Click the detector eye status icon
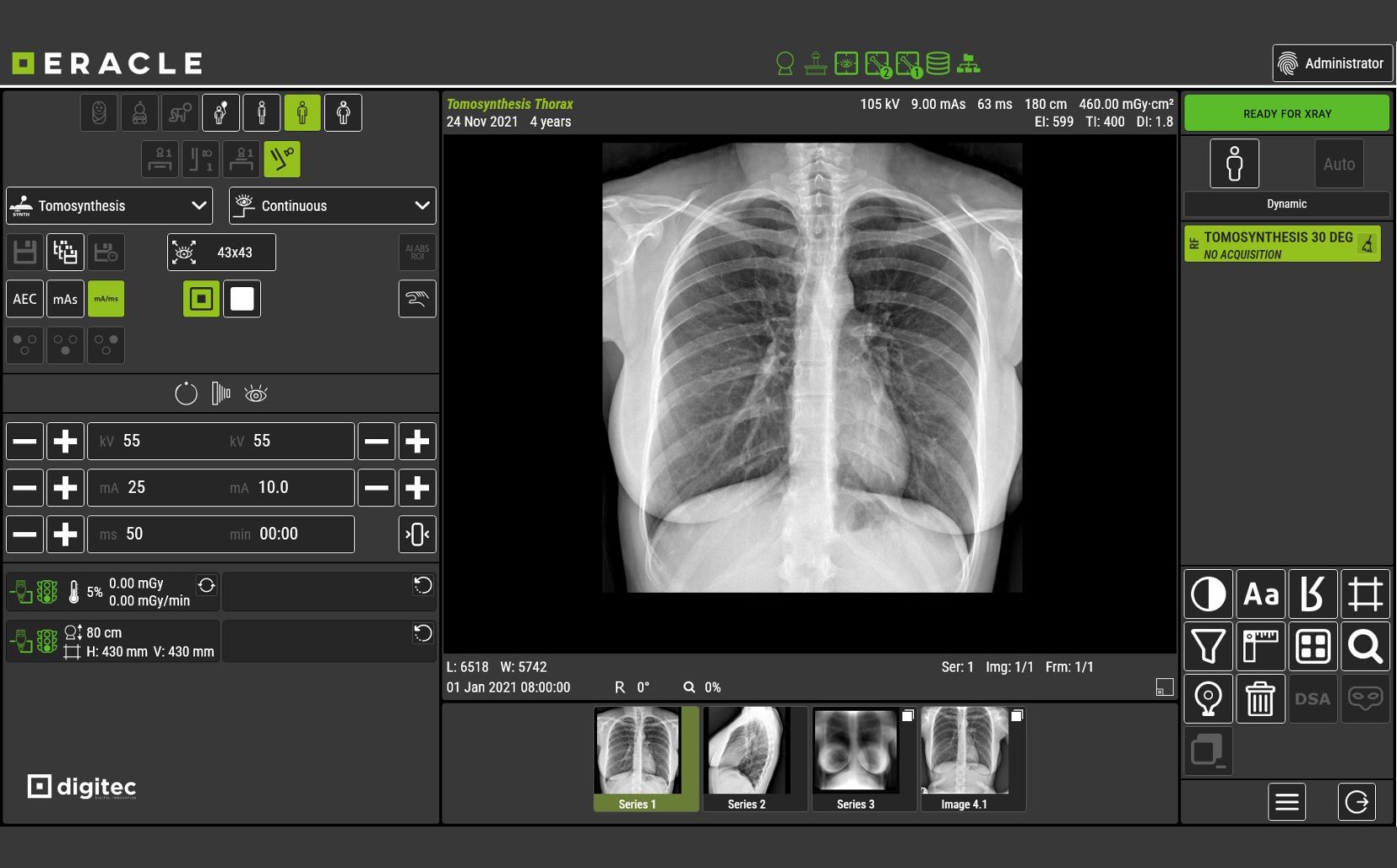Image resolution: width=1397 pixels, height=868 pixels. pyautogui.click(x=846, y=63)
